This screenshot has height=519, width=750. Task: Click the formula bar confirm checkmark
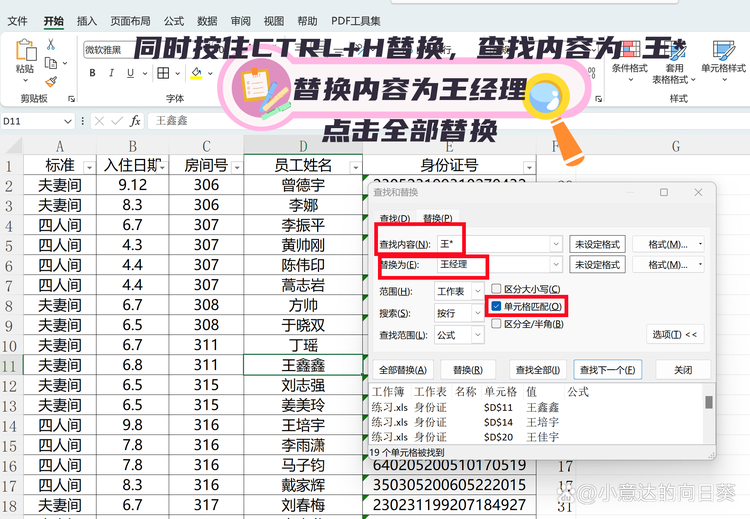tap(117, 121)
